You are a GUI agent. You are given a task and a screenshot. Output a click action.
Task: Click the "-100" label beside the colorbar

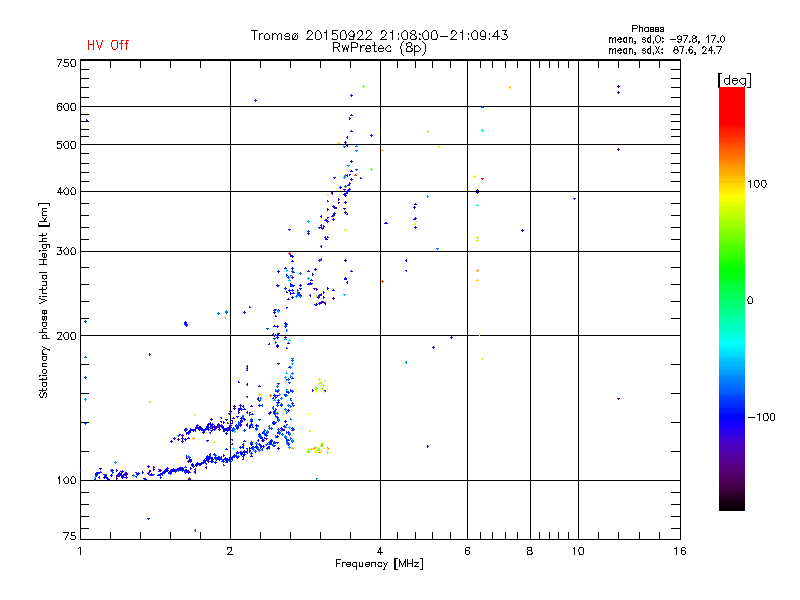[x=762, y=417]
